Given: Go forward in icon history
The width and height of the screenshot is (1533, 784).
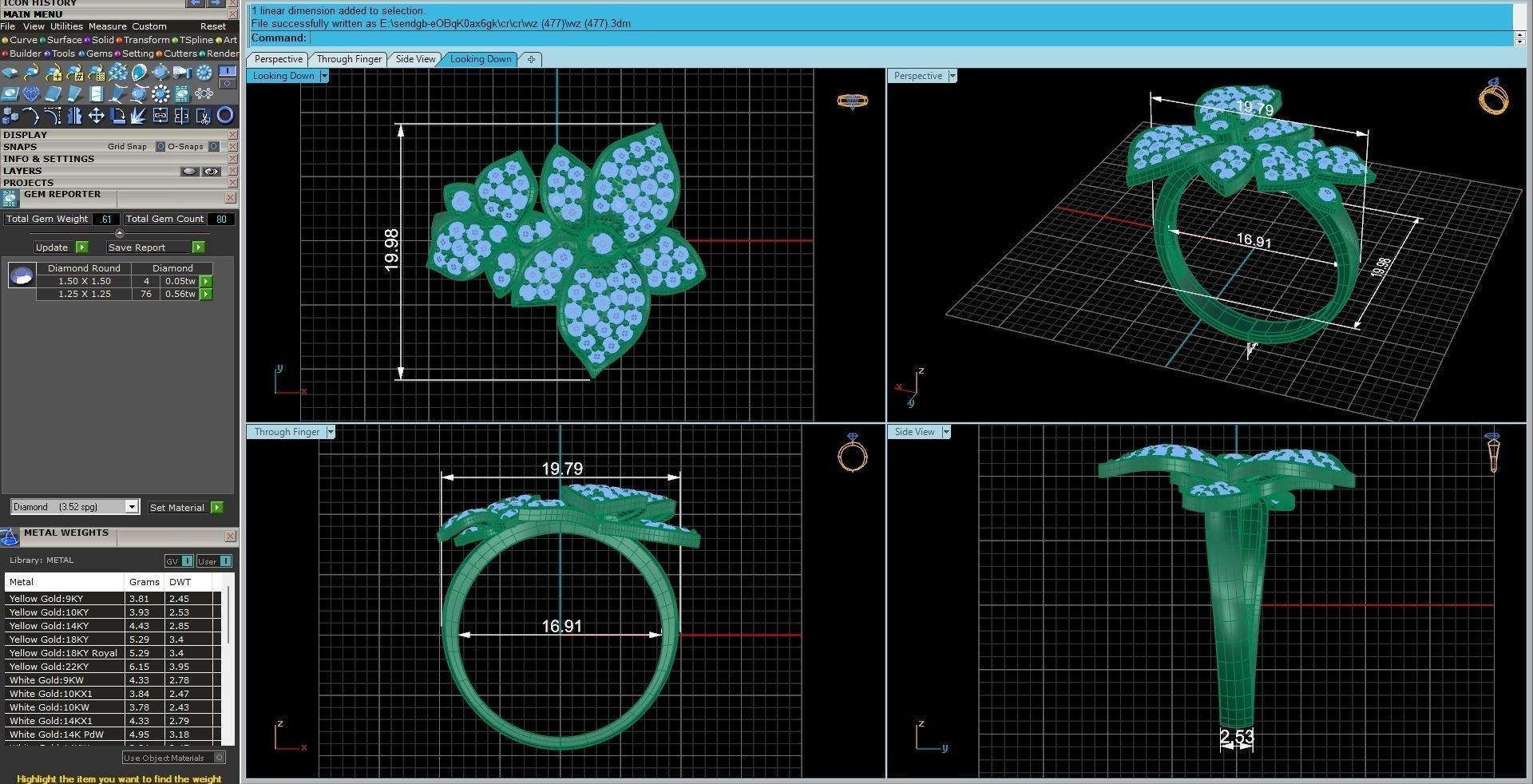Looking at the screenshot, I should pyautogui.click(x=216, y=3).
